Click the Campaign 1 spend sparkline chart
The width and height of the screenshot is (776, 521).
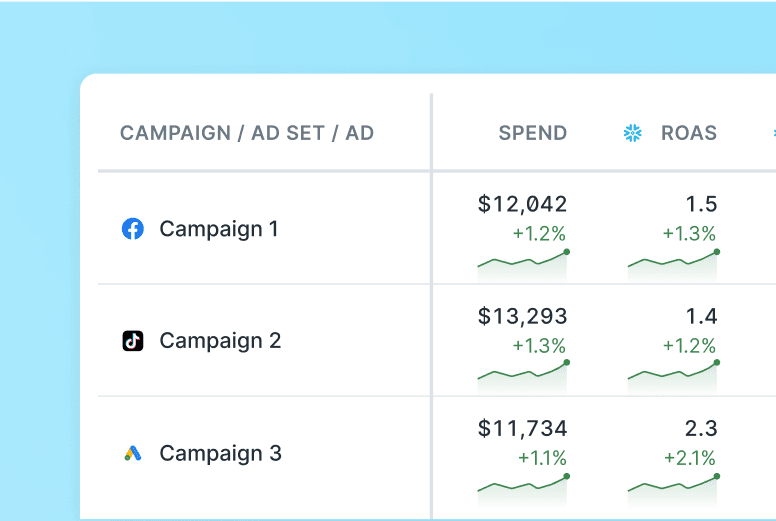[523, 262]
